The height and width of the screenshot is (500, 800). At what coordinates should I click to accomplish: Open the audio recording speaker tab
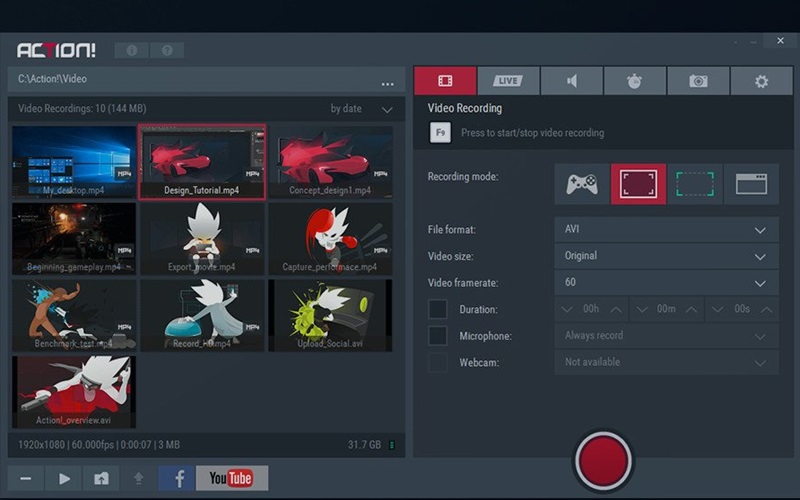(572, 81)
